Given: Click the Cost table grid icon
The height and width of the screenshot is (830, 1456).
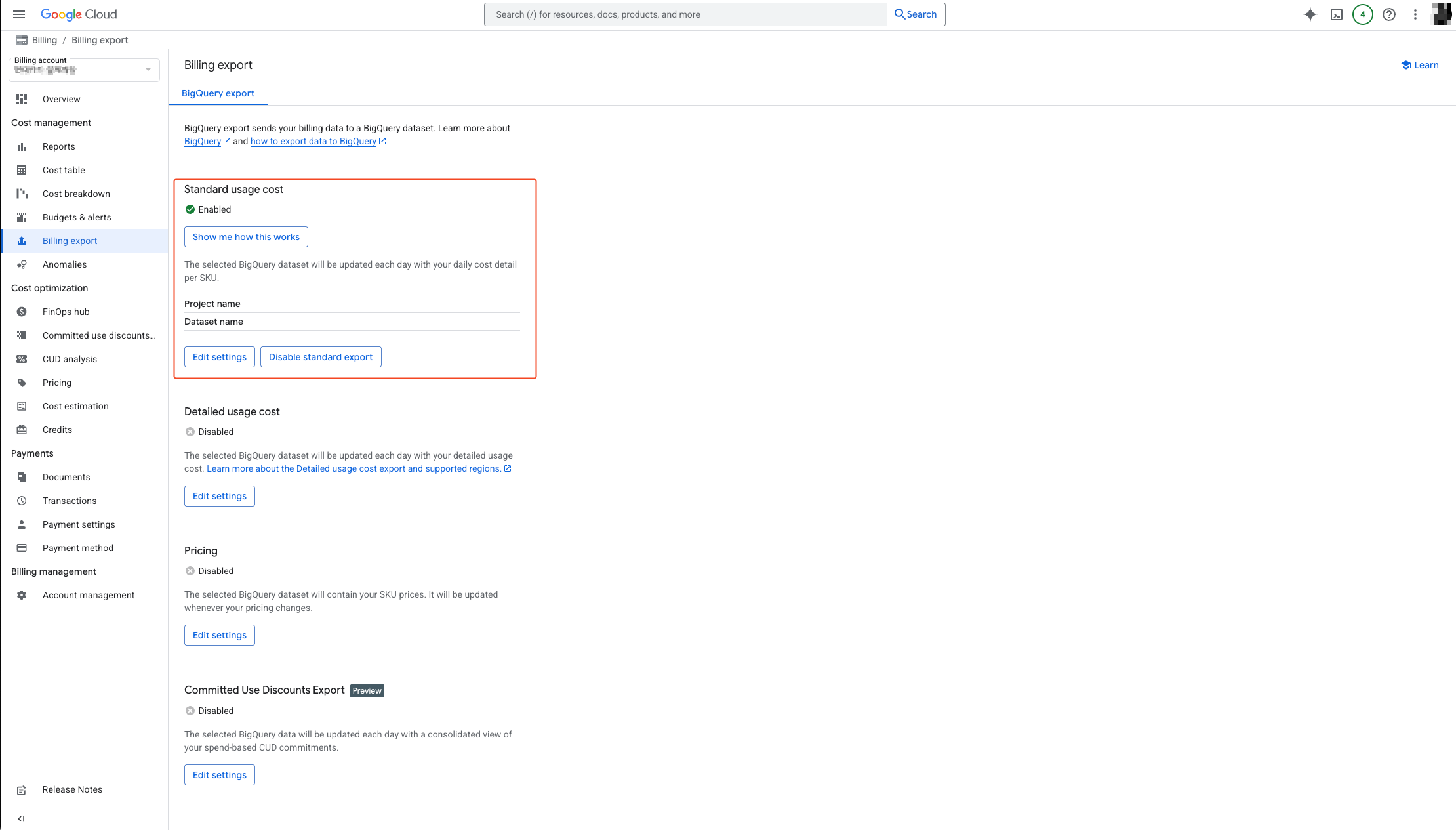Looking at the screenshot, I should 22,170.
